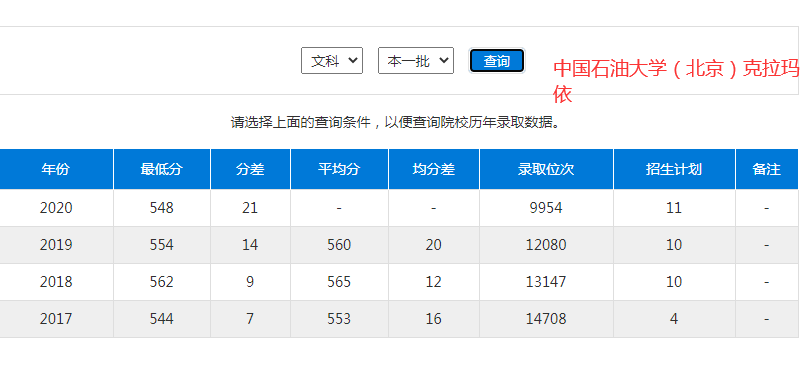This screenshot has height=372, width=811.
Task: Click the 招生计划 column header
Action: [674, 169]
